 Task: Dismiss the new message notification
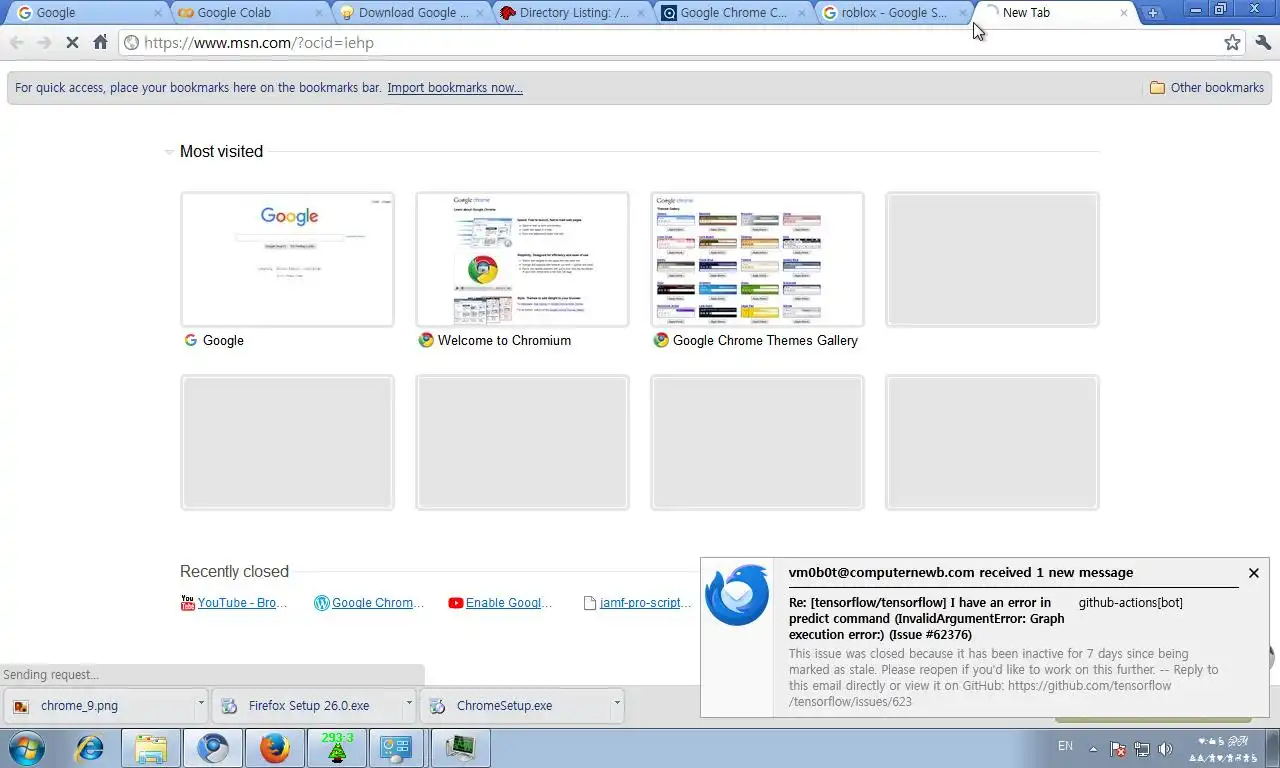click(1253, 573)
